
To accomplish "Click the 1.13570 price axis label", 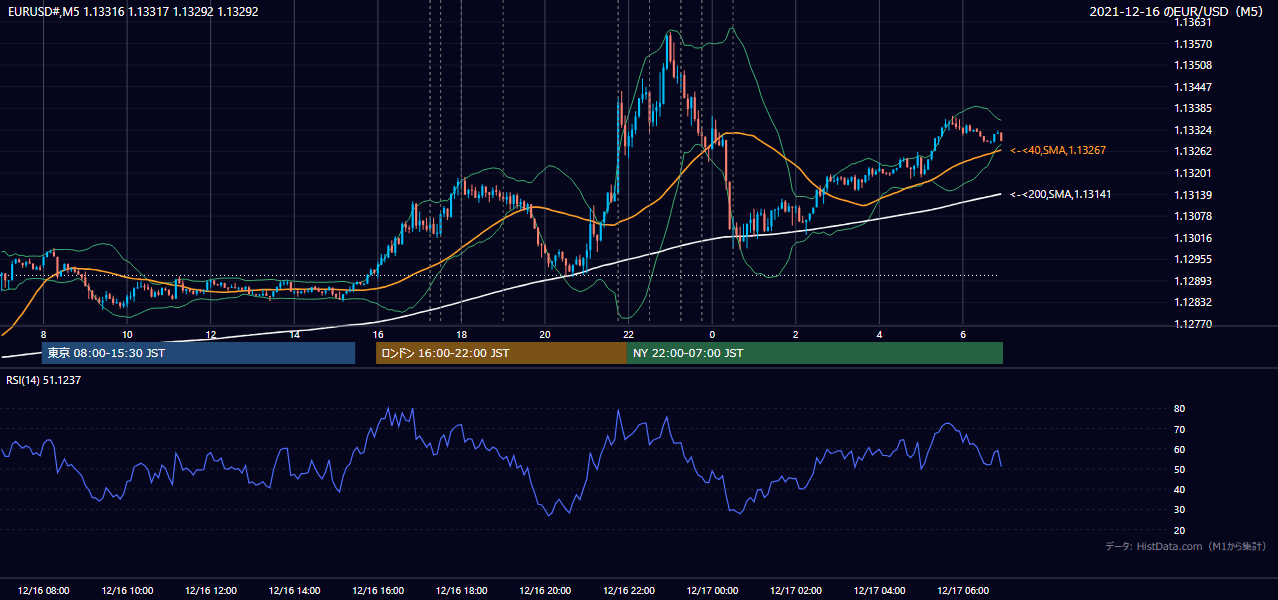I will coord(1194,44).
